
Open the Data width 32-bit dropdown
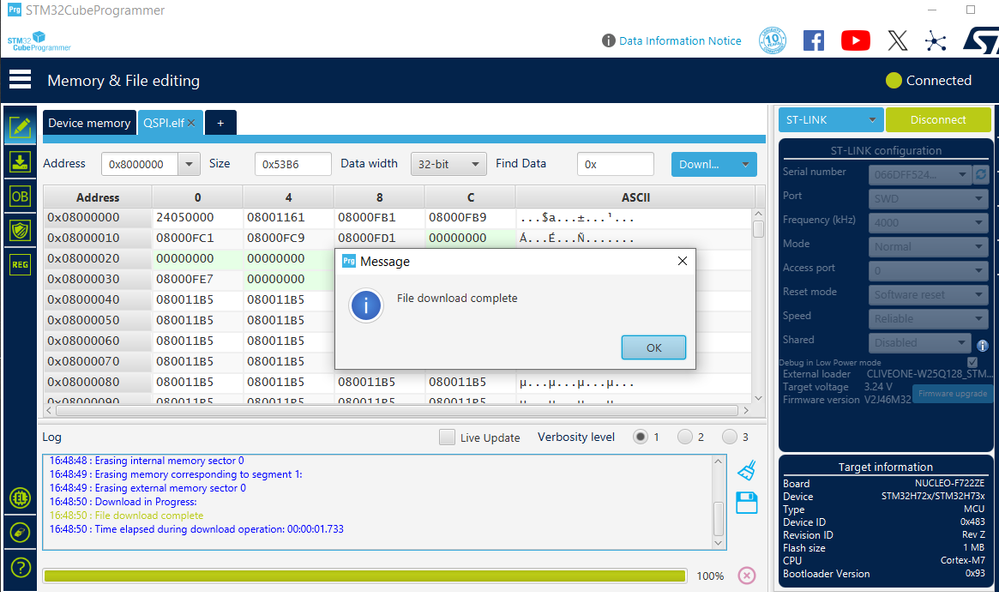point(449,164)
